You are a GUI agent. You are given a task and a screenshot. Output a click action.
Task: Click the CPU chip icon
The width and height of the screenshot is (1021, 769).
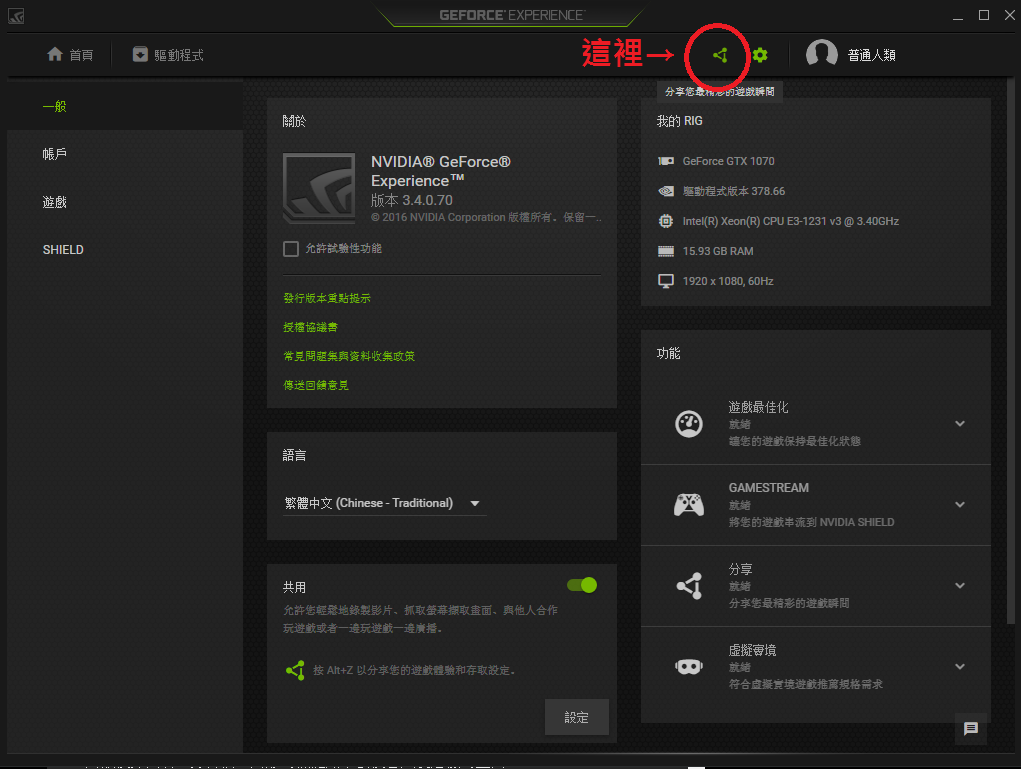click(665, 221)
